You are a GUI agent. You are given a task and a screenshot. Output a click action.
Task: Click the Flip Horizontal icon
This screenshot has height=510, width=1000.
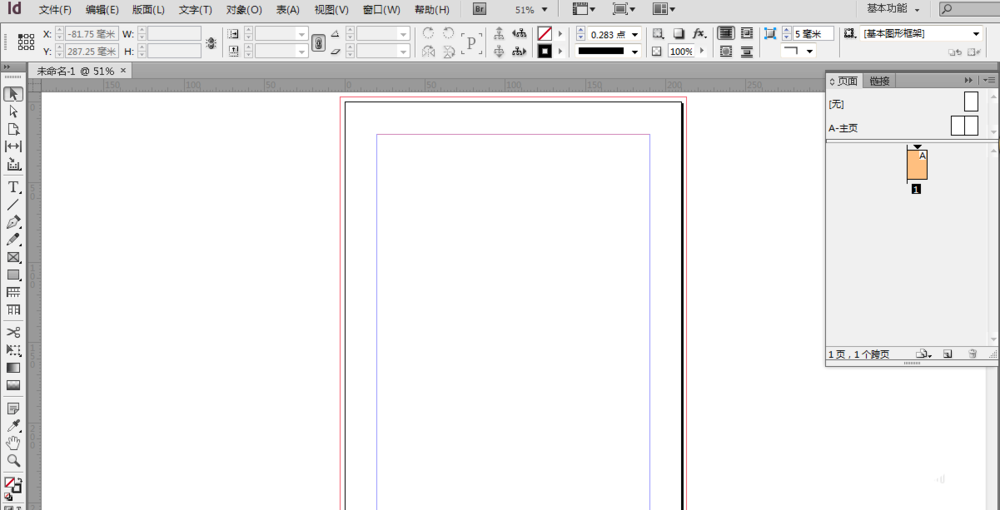[x=429, y=52]
